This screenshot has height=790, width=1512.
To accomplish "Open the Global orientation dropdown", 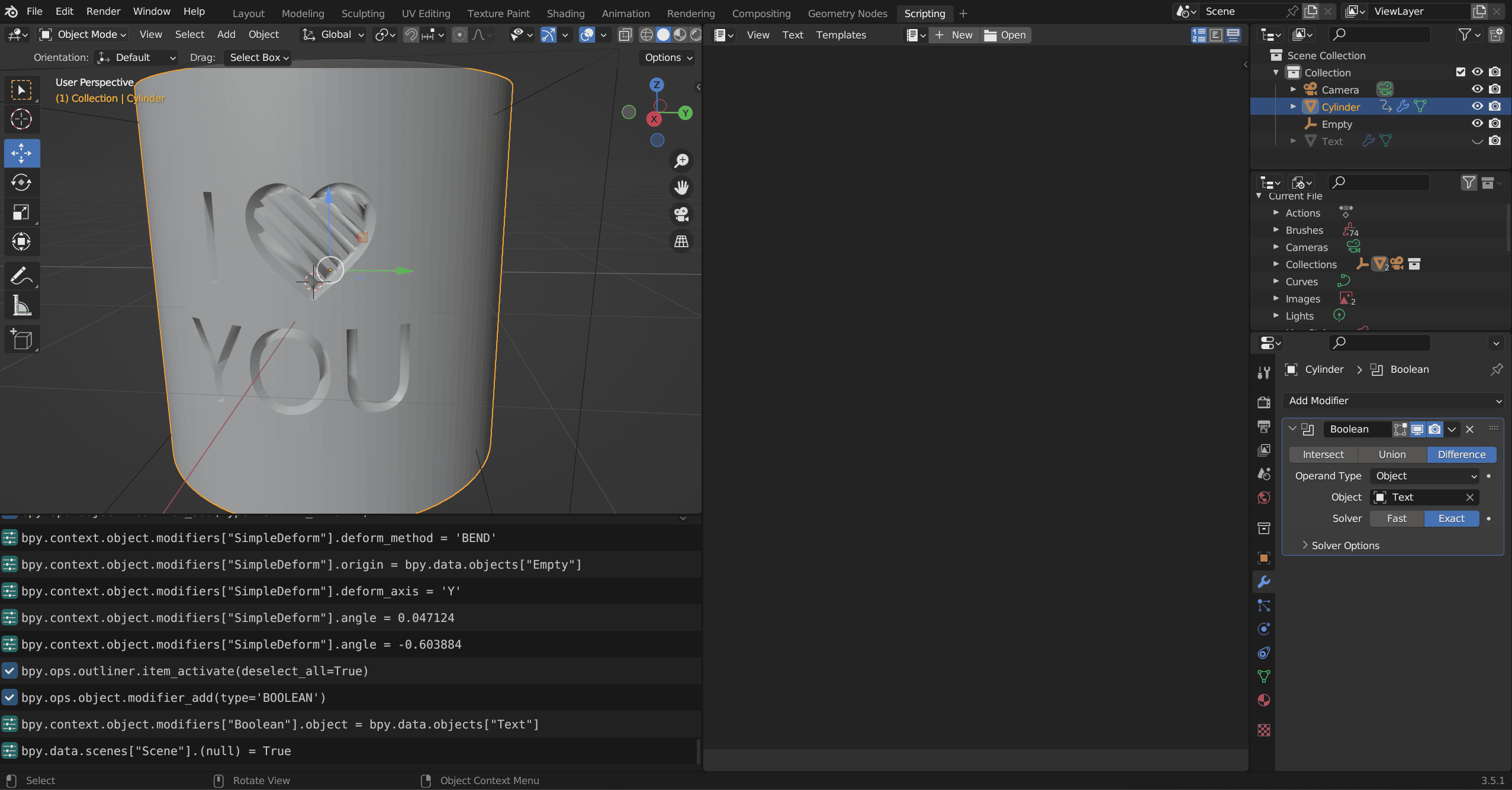I will [x=333, y=35].
